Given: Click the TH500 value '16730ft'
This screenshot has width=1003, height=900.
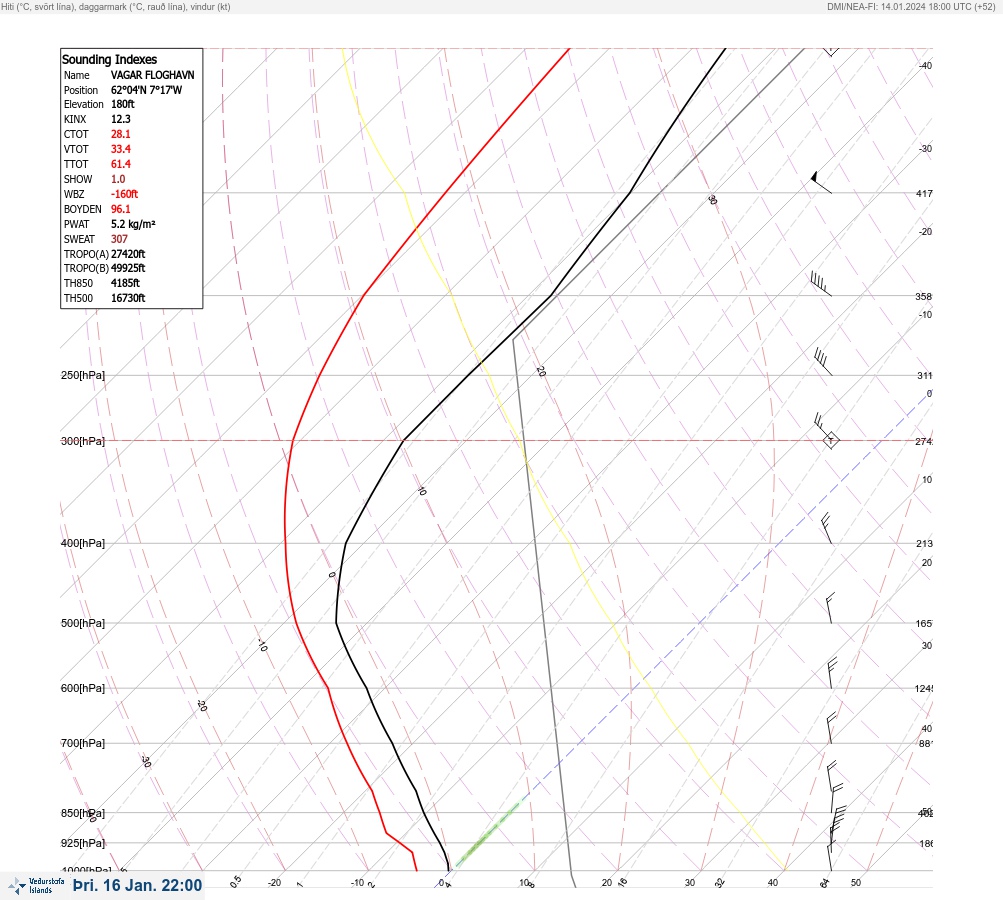Looking at the screenshot, I should click(128, 298).
